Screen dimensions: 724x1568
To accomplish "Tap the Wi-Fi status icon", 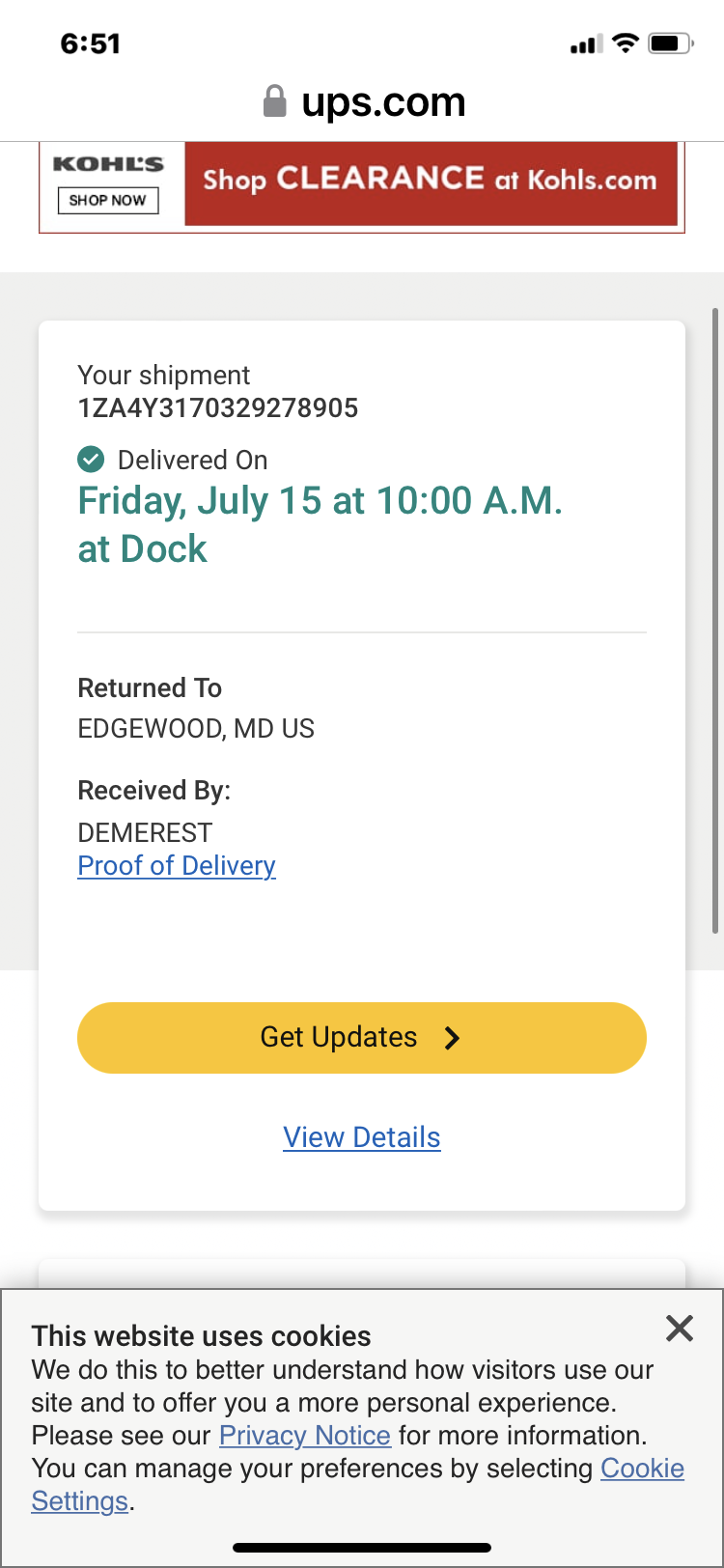I will pos(626,43).
